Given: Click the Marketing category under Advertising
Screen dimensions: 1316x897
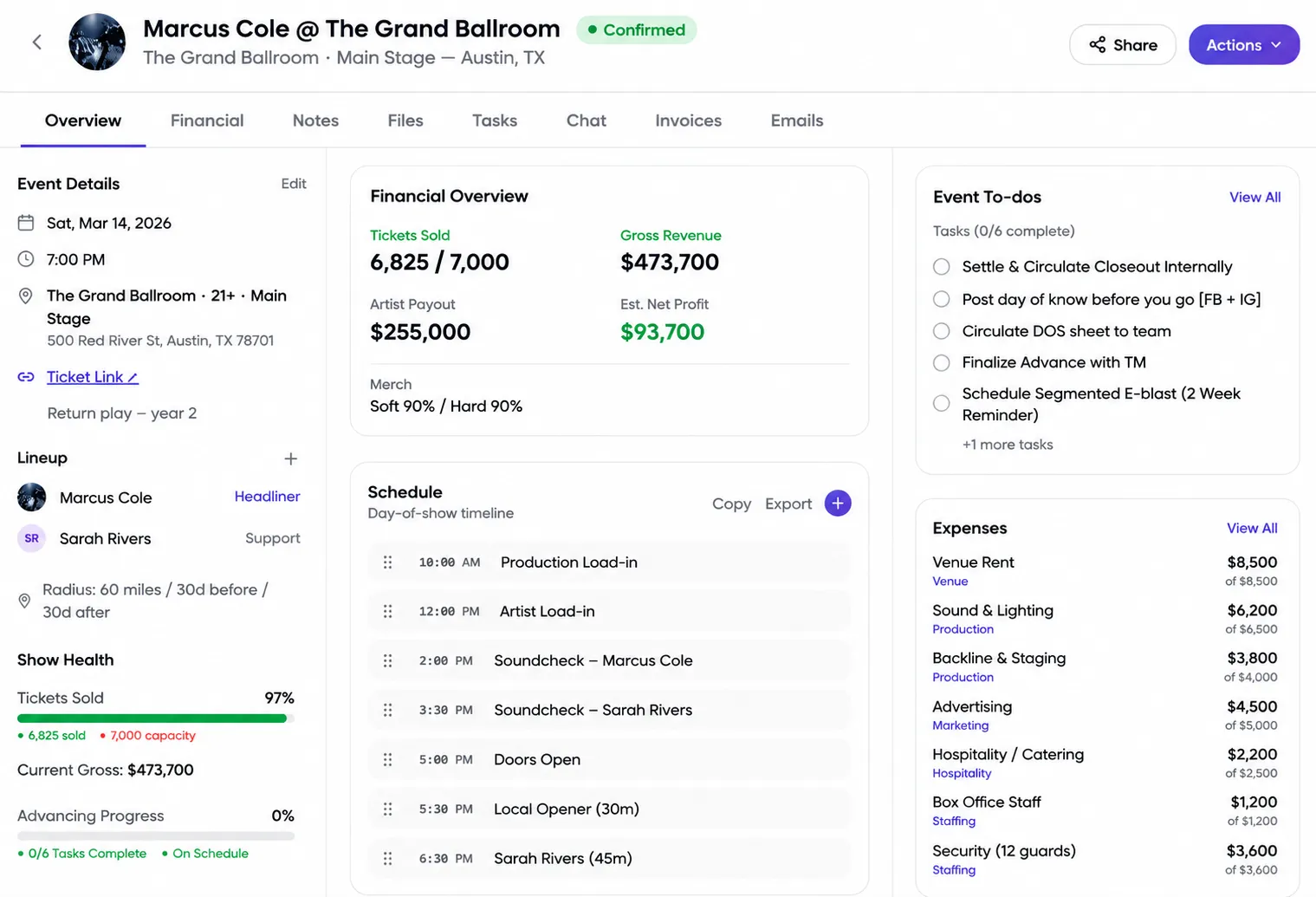Looking at the screenshot, I should [x=960, y=725].
